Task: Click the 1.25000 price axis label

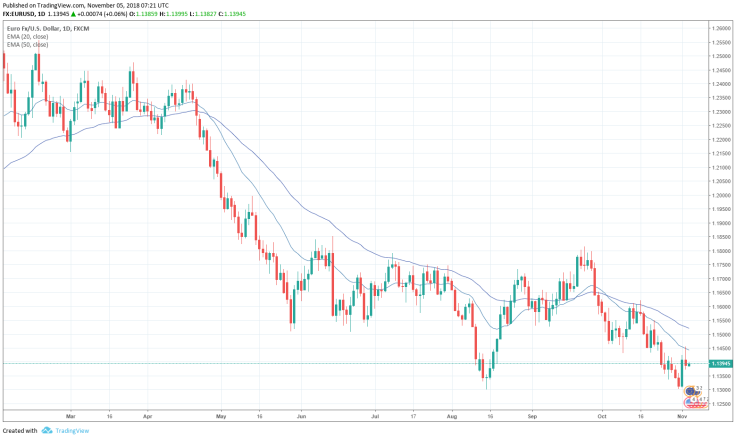Action: coord(721,56)
